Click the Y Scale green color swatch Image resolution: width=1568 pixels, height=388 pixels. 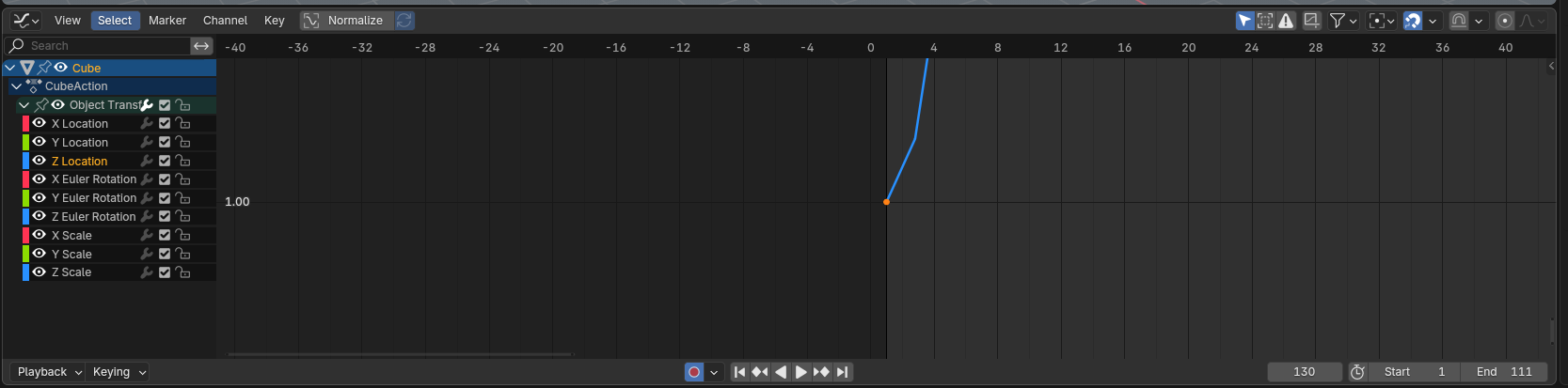[x=25, y=254]
